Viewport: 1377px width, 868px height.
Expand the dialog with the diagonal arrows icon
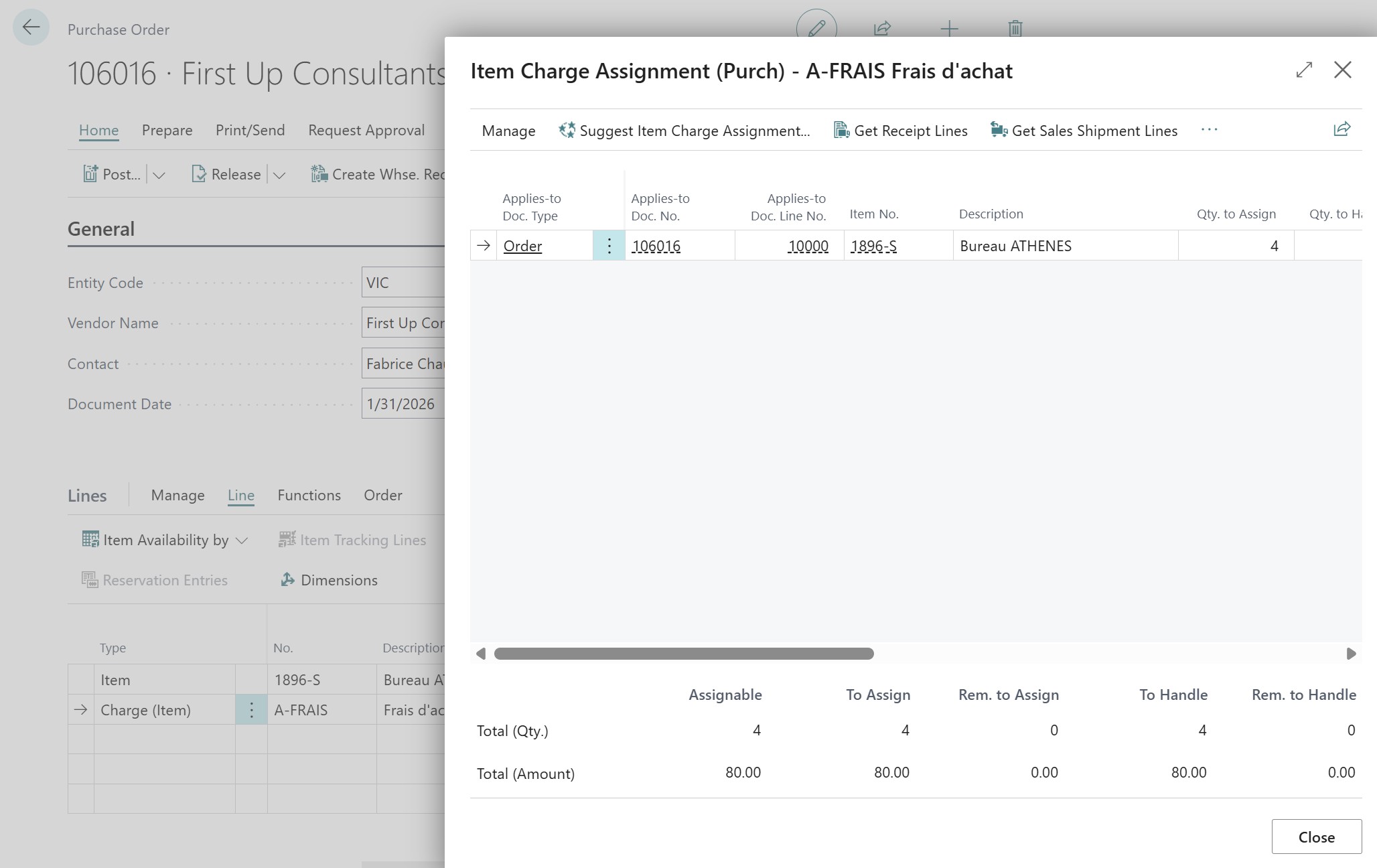[x=1303, y=70]
